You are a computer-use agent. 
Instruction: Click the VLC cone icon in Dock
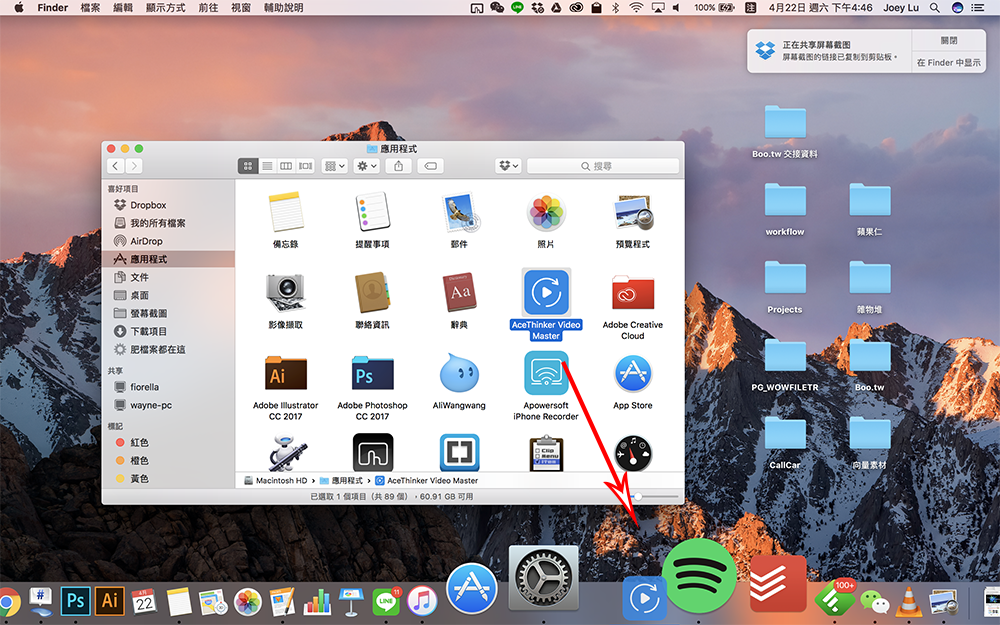(x=908, y=601)
